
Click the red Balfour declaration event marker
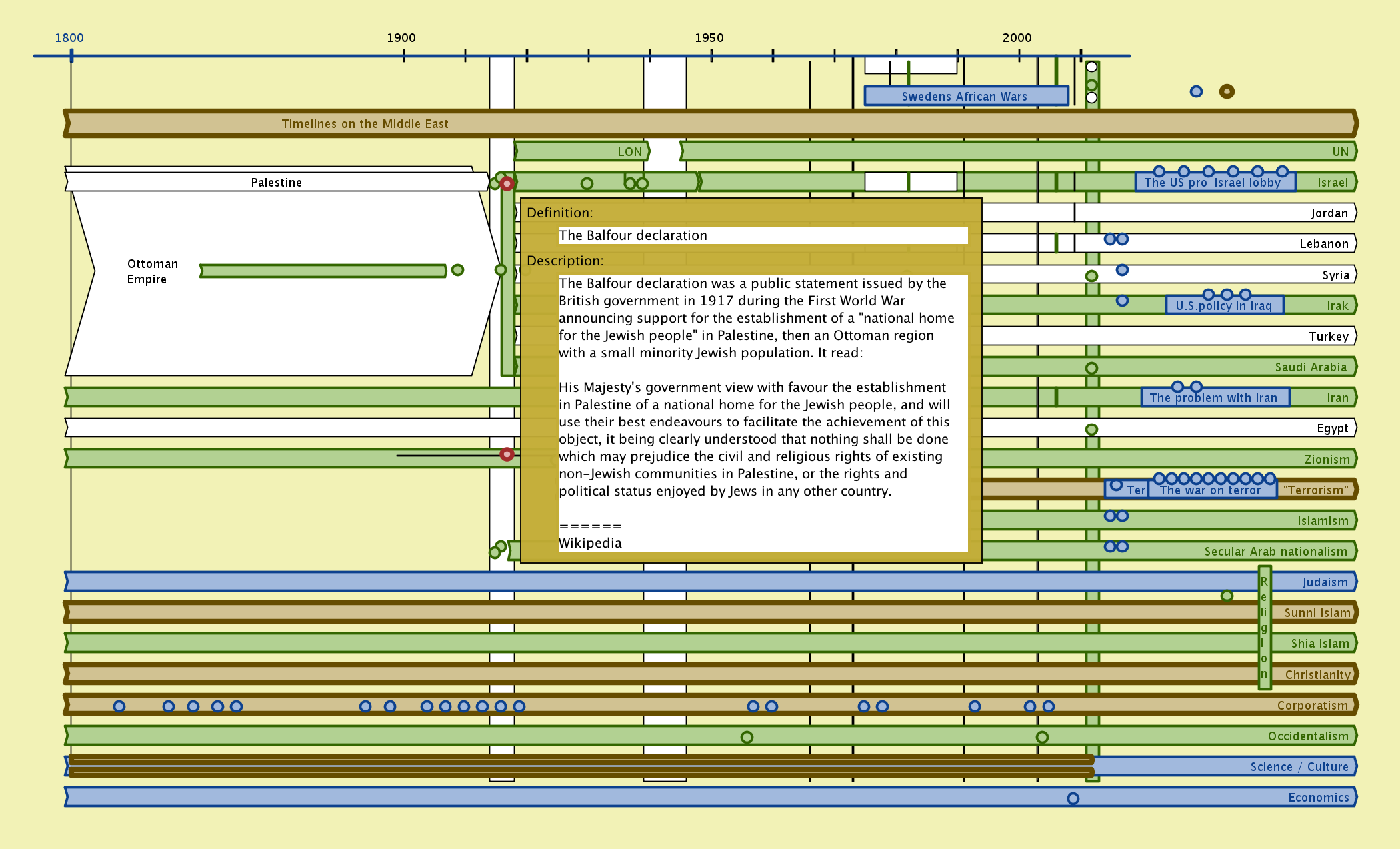click(x=507, y=183)
